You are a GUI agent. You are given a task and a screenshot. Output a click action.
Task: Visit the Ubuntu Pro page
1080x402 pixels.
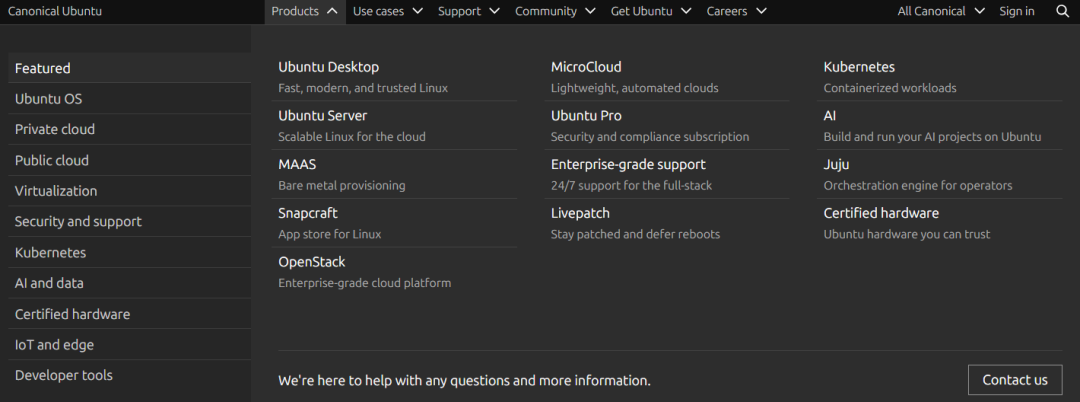click(586, 116)
